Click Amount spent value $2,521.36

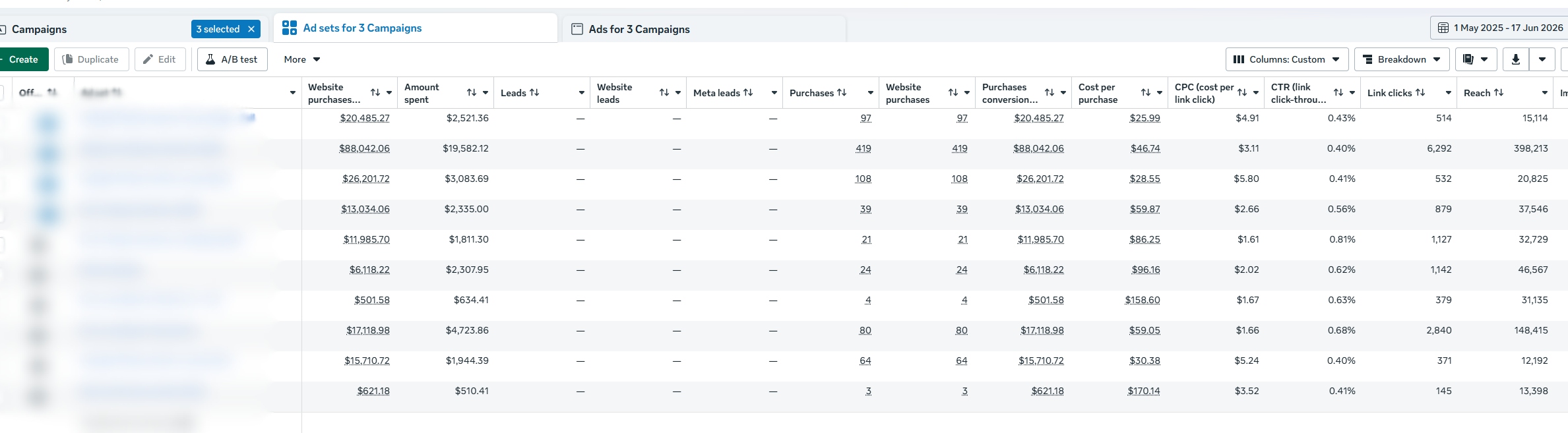coord(468,118)
